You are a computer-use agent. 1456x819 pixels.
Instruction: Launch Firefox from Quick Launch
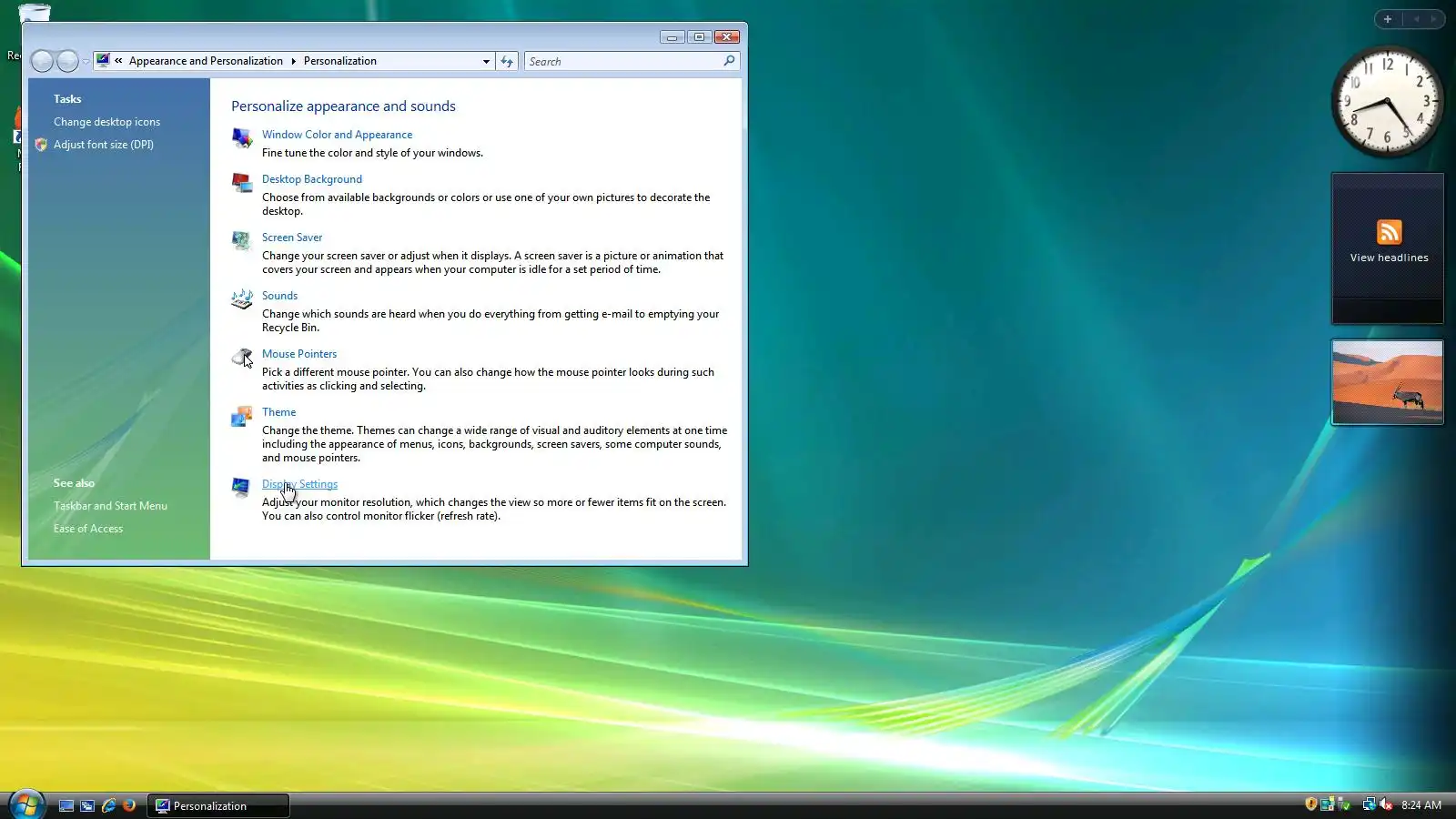click(x=129, y=805)
